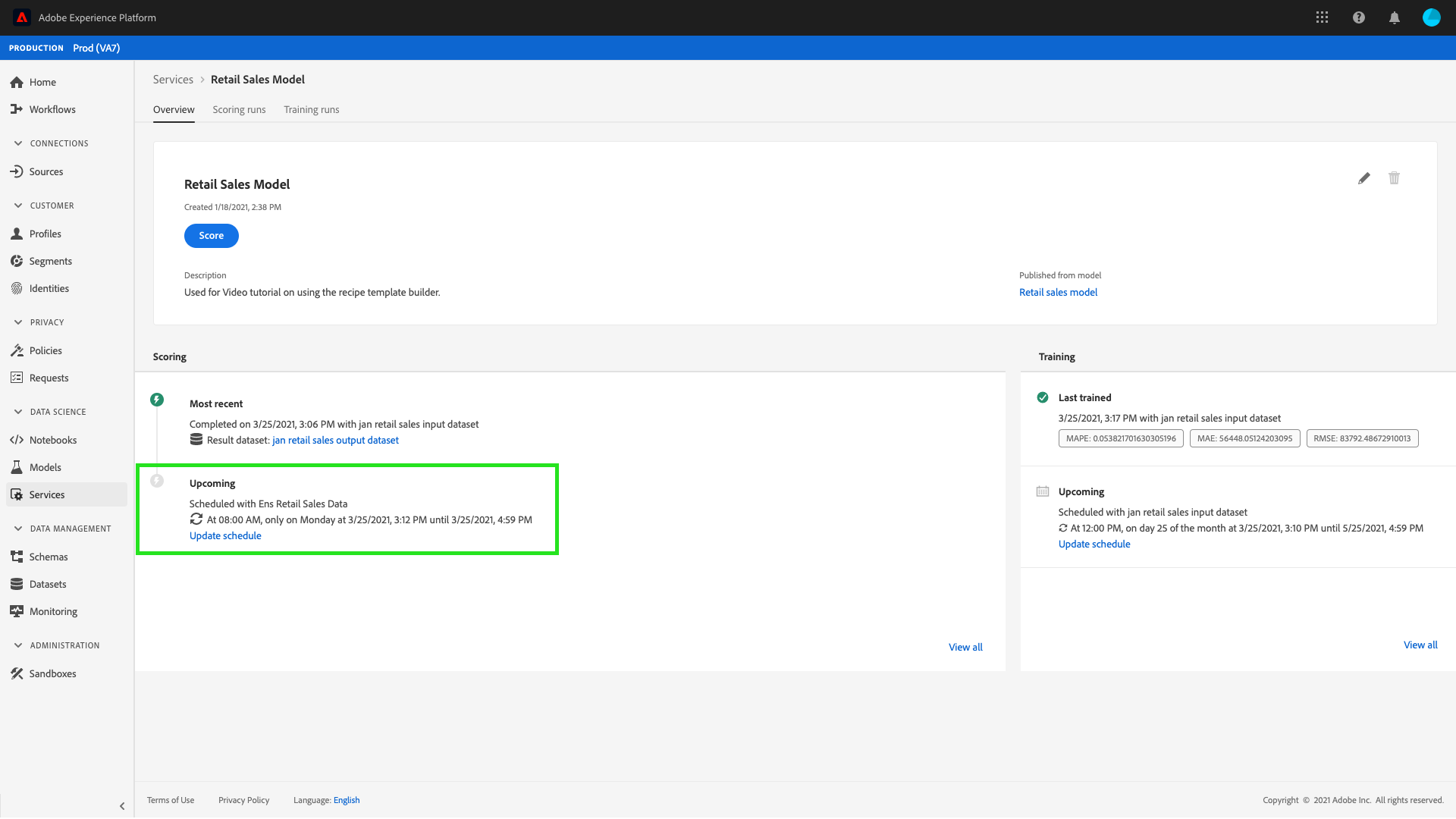The image size is (1456, 819).
Task: Collapse the Data Management section
Action: click(18, 529)
